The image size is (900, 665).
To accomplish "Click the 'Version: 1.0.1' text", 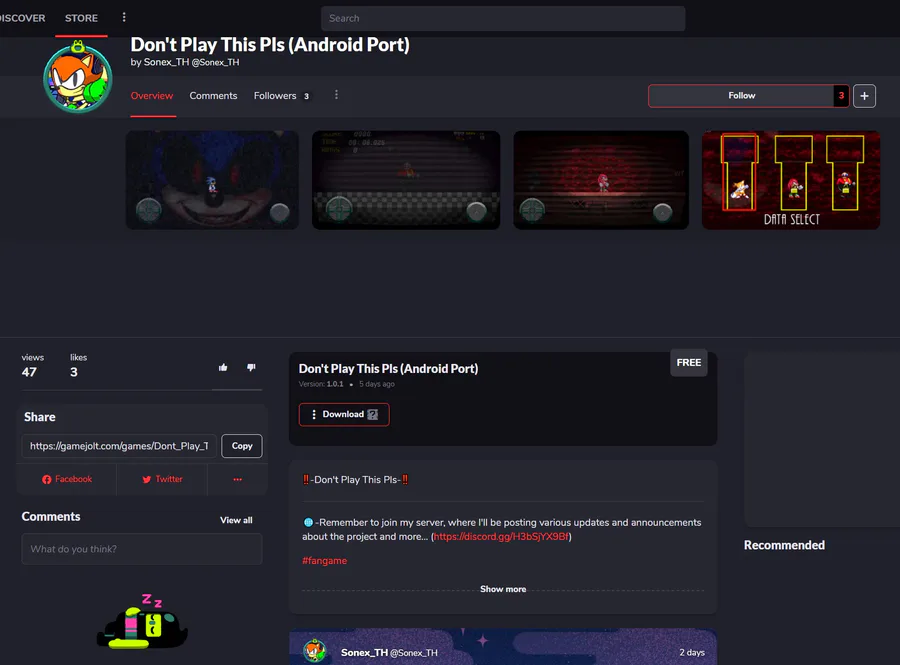I will coord(321,384).
